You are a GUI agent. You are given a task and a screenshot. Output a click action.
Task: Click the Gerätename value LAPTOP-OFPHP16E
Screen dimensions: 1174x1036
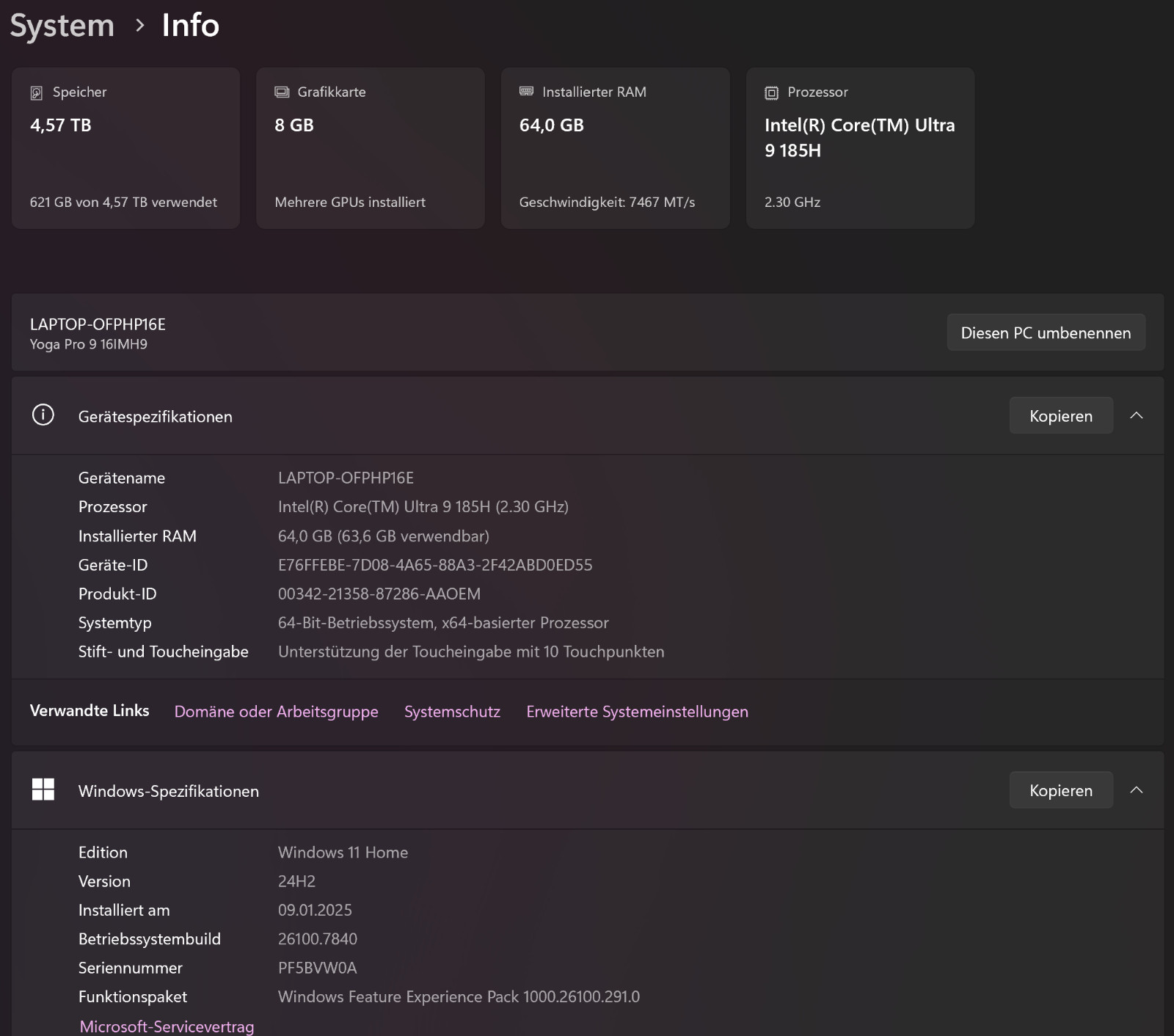[346, 478]
